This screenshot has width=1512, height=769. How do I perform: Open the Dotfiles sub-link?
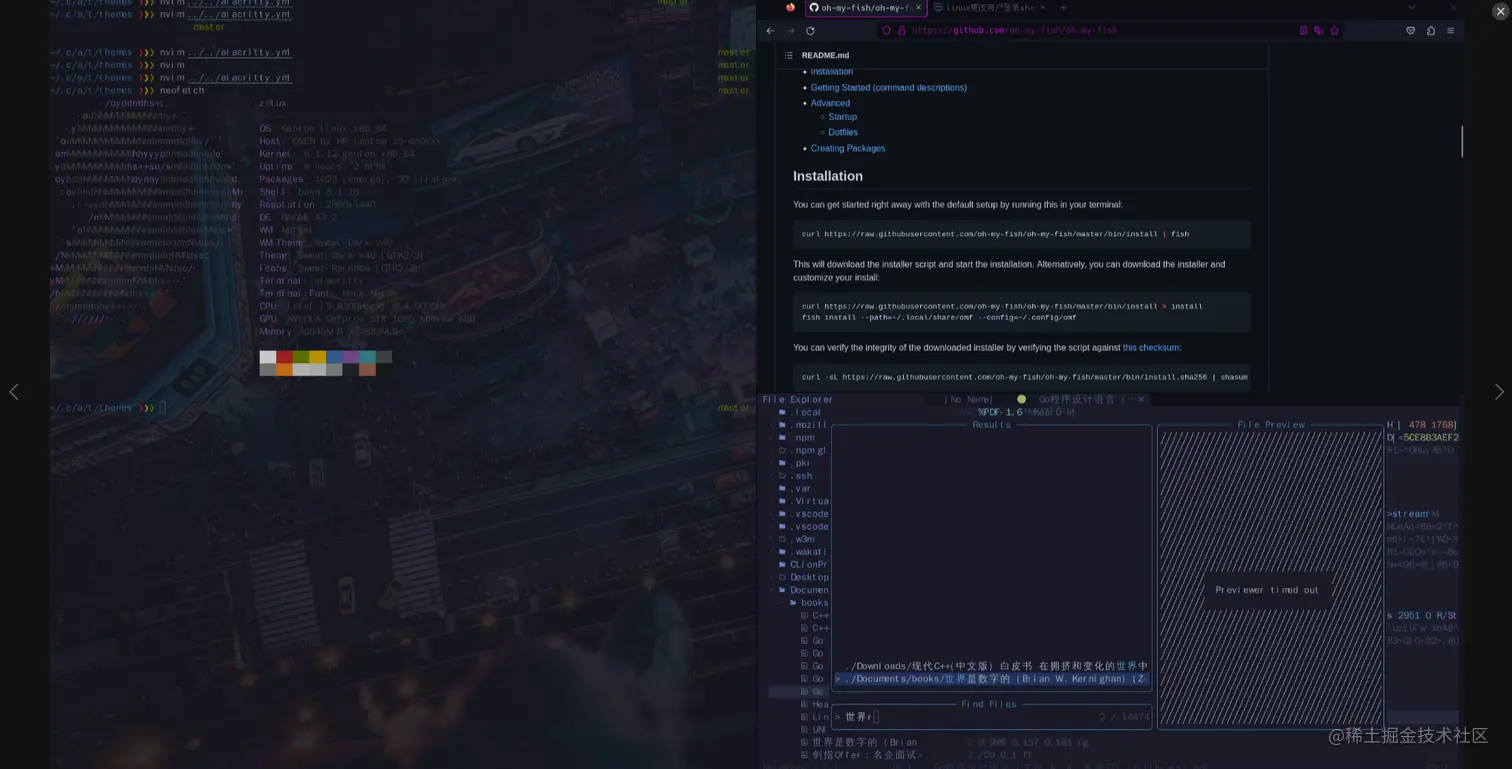[x=843, y=132]
